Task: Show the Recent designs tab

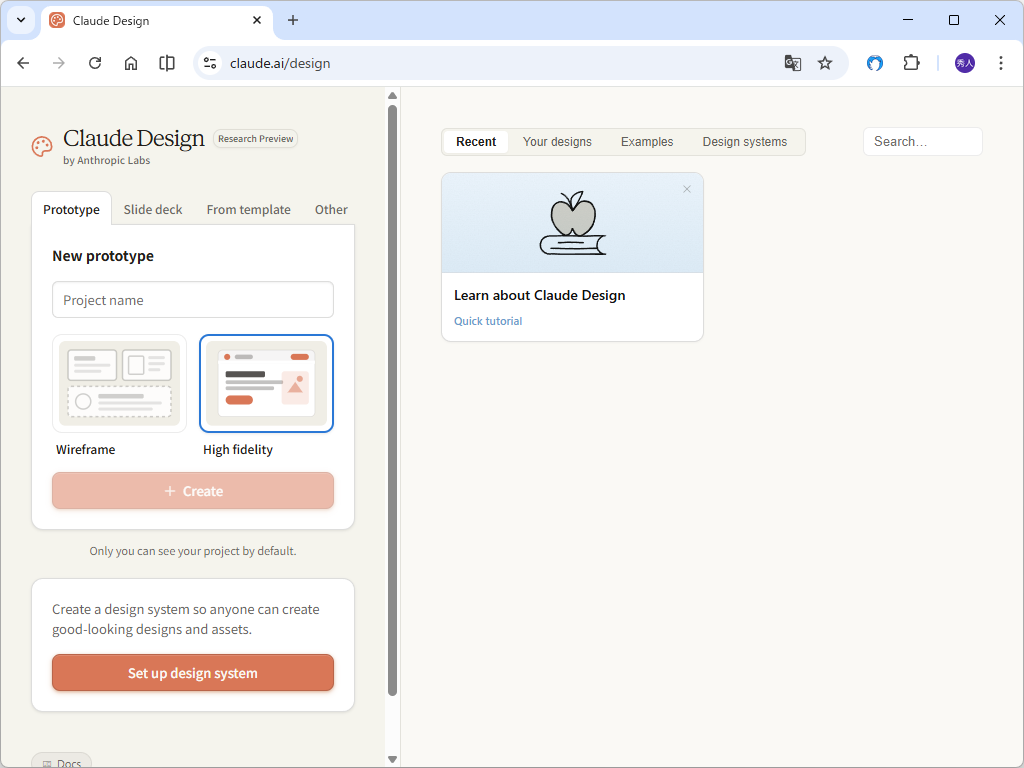Action: (x=476, y=142)
